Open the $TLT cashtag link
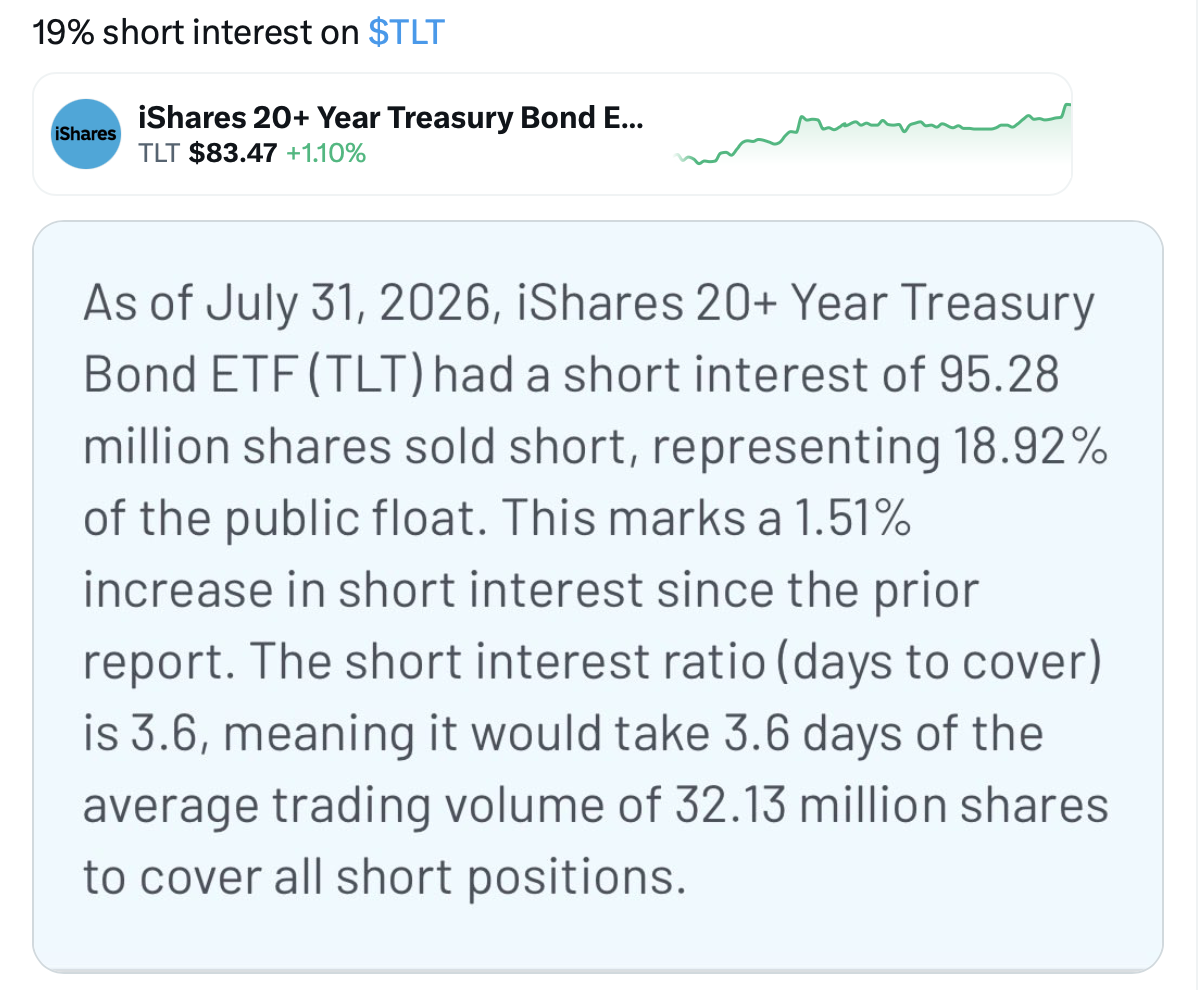Image resolution: width=1200 pixels, height=990 pixels. coord(406,33)
